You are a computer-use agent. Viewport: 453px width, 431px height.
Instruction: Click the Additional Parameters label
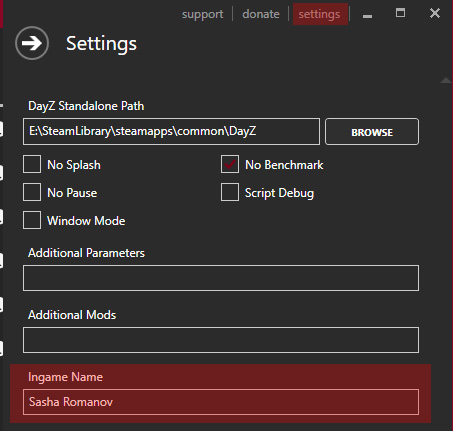[x=86, y=253]
